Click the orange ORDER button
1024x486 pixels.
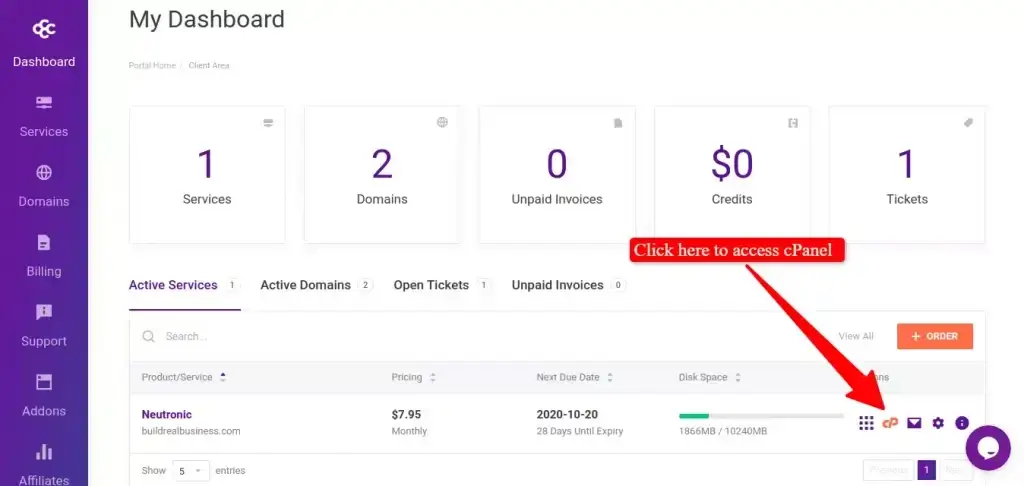935,336
